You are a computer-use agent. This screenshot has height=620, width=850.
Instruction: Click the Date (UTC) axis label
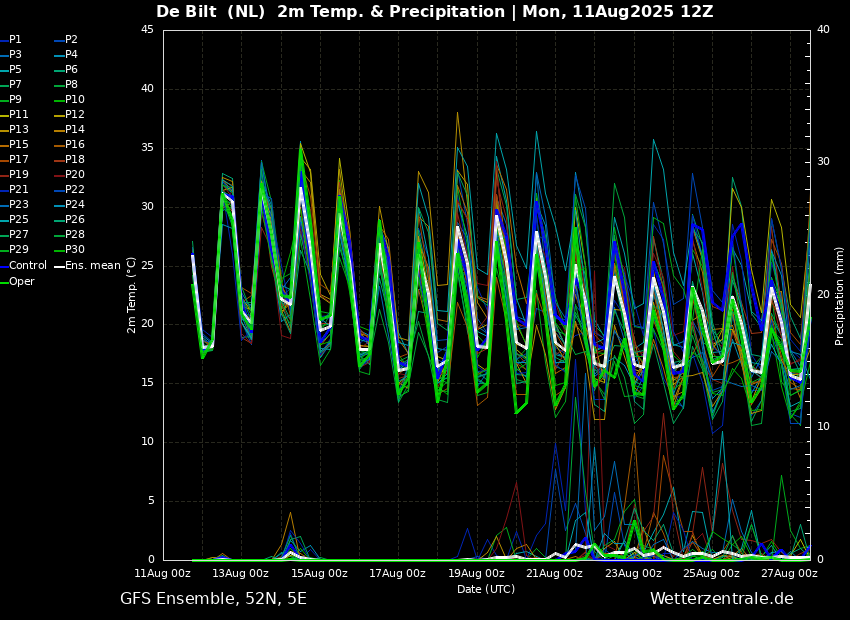pos(486,589)
